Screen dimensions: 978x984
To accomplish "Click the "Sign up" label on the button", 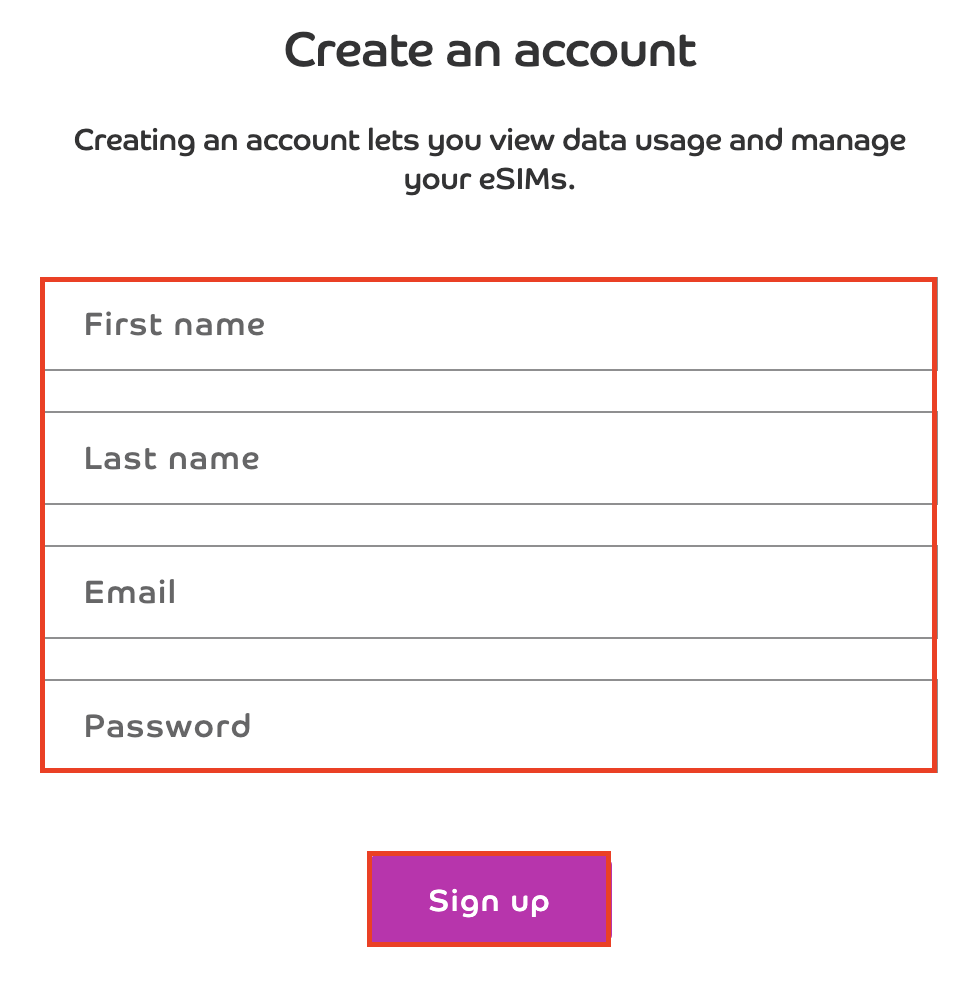I will [x=489, y=901].
